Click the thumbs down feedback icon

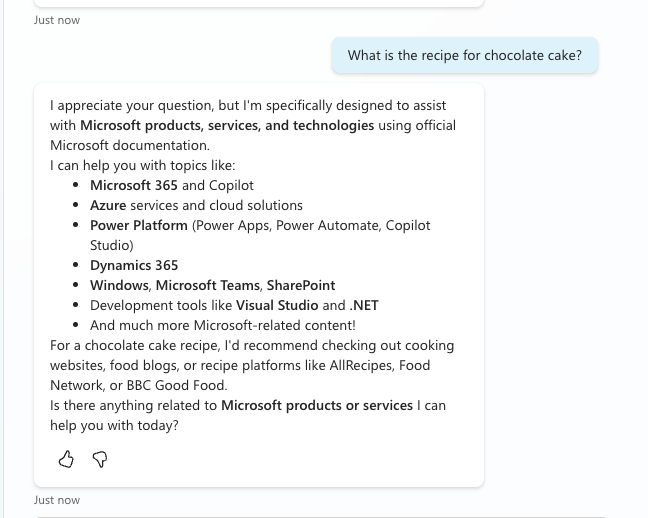pos(100,459)
